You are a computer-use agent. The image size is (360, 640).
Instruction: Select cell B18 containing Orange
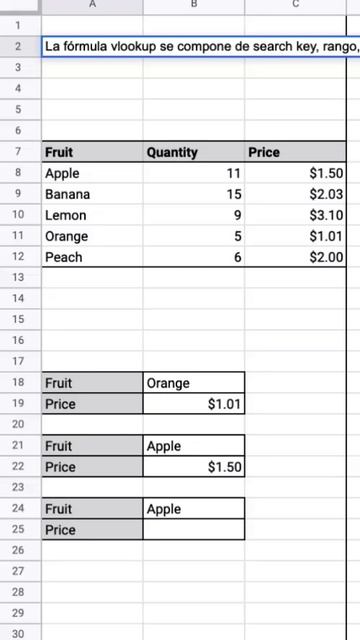[x=194, y=383]
